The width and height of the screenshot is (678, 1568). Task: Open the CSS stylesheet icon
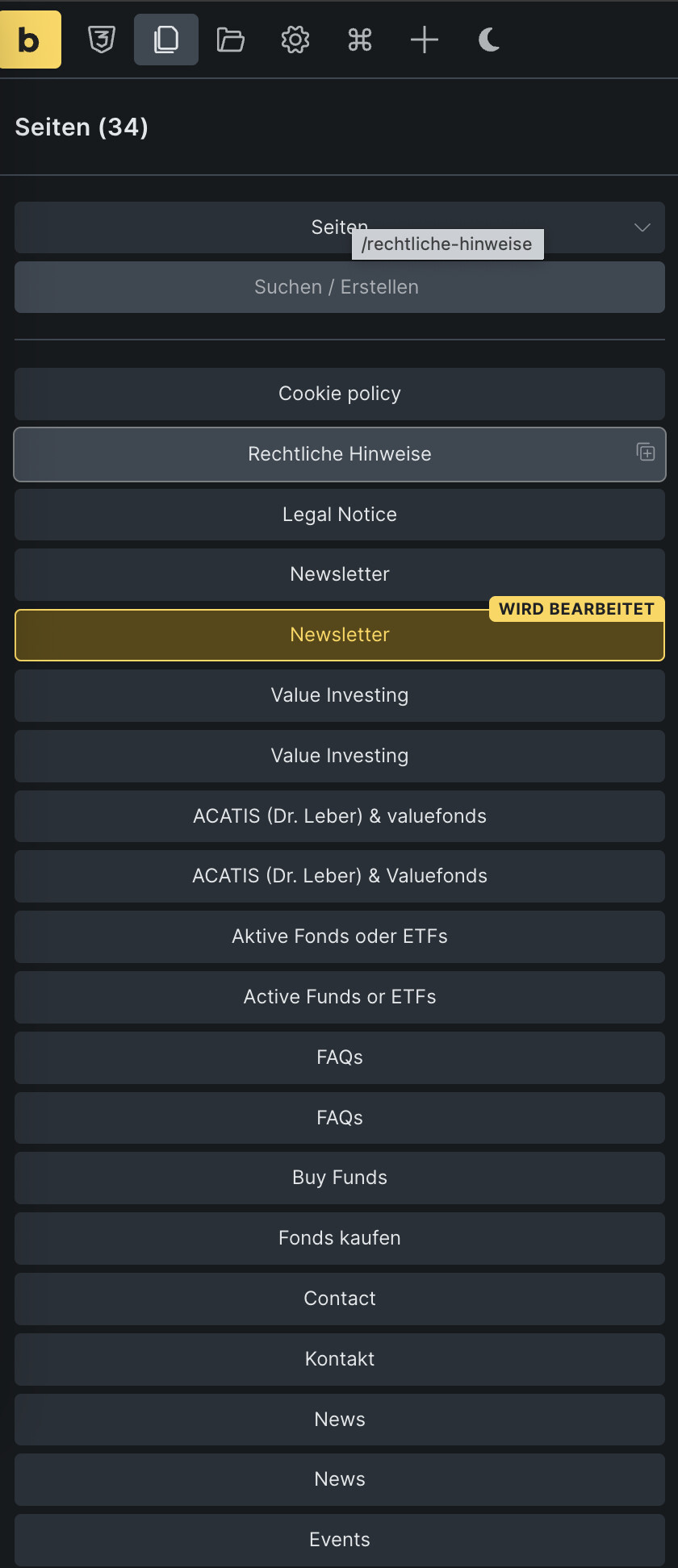tap(102, 40)
